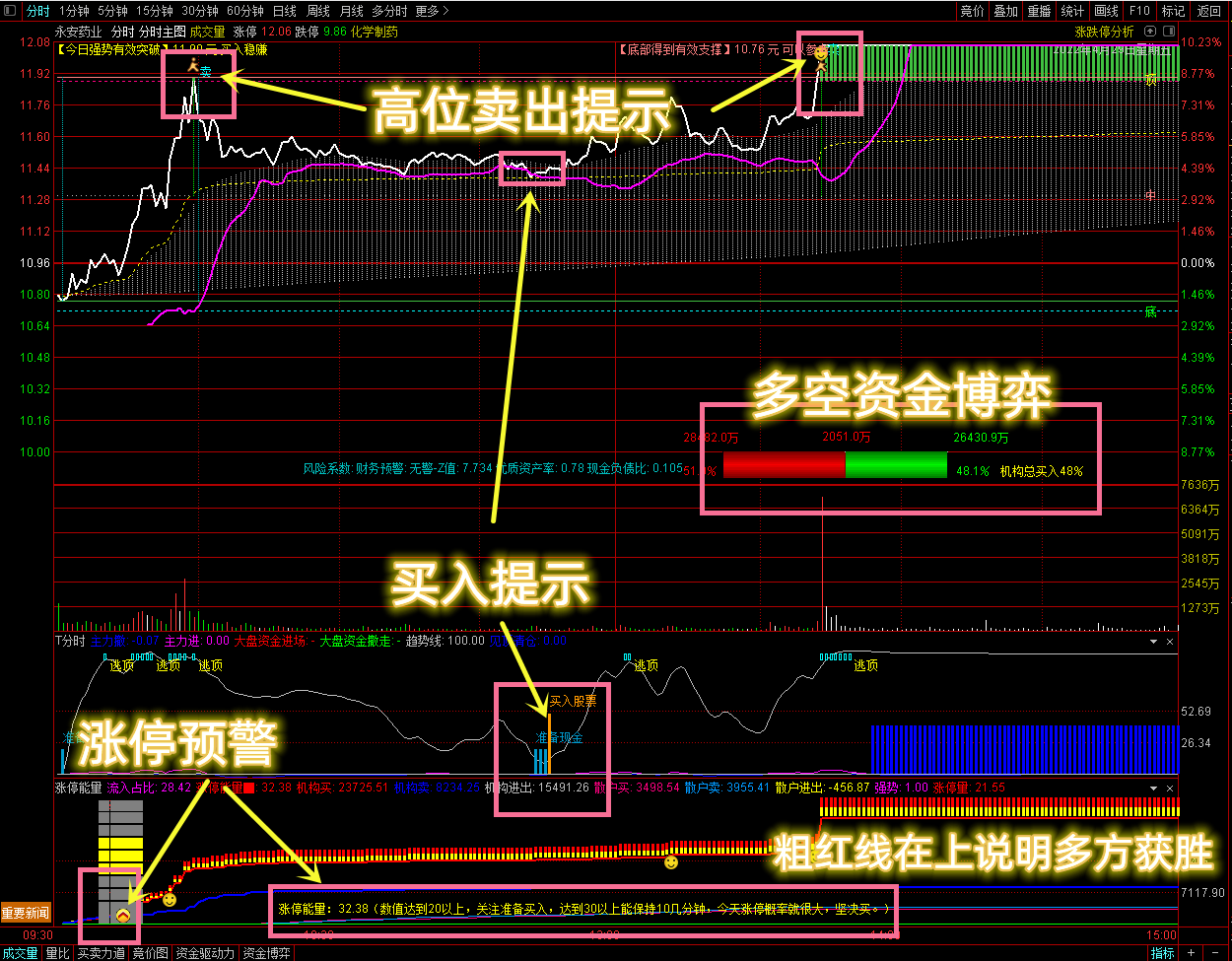Open the 竞价 call auction view
Viewport: 1232px width, 961px height.
[972, 10]
